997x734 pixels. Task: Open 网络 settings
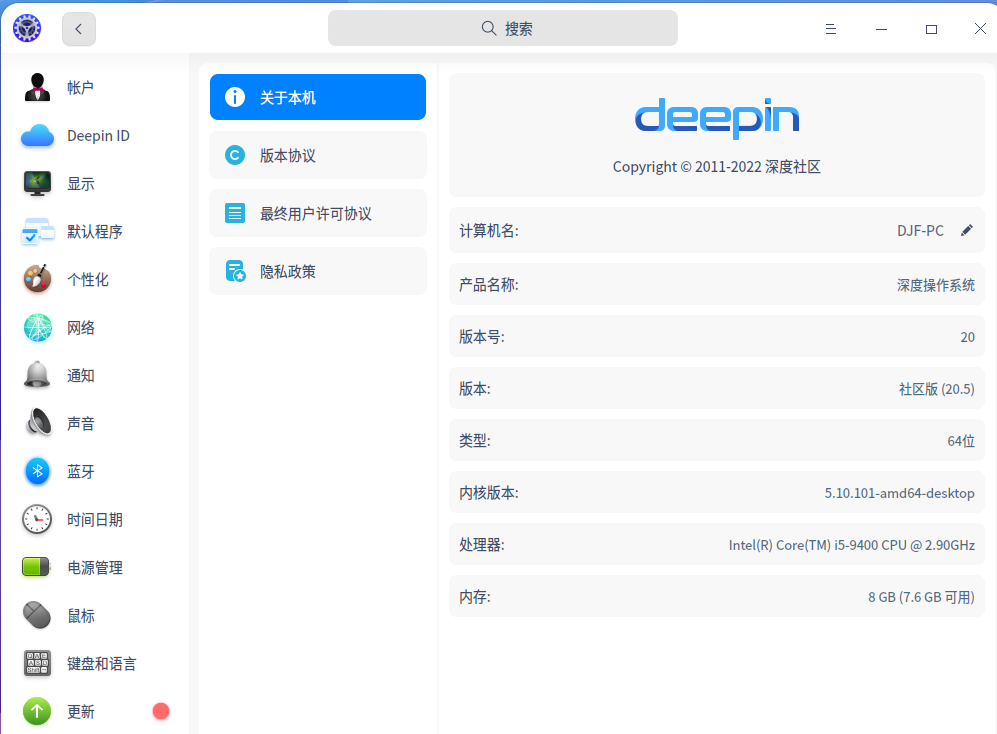pos(80,327)
